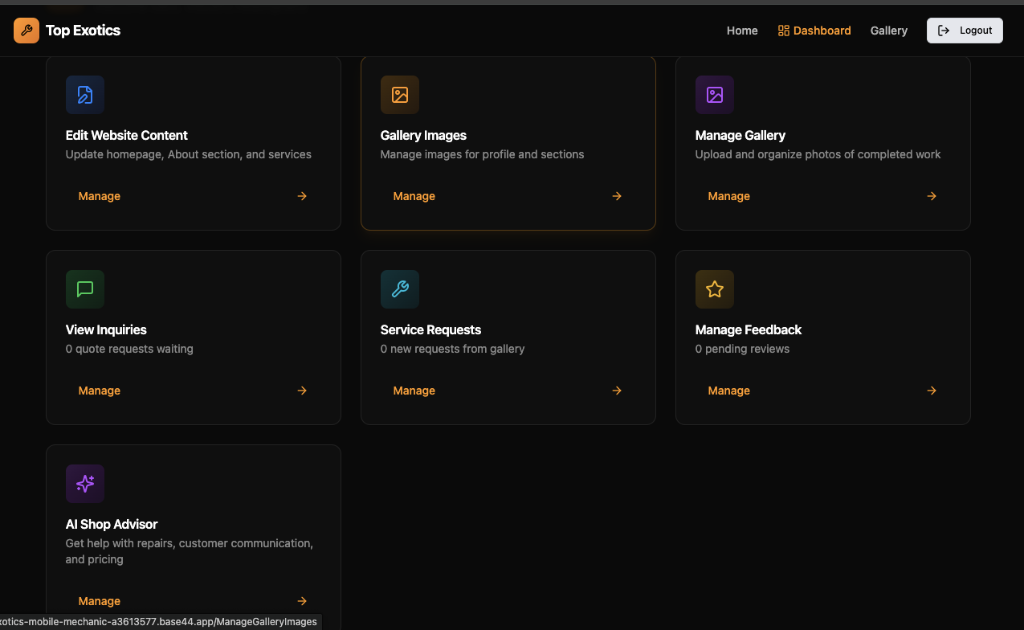The height and width of the screenshot is (630, 1024).
Task: Click Manage under Edit Website Content
Action: click(99, 196)
